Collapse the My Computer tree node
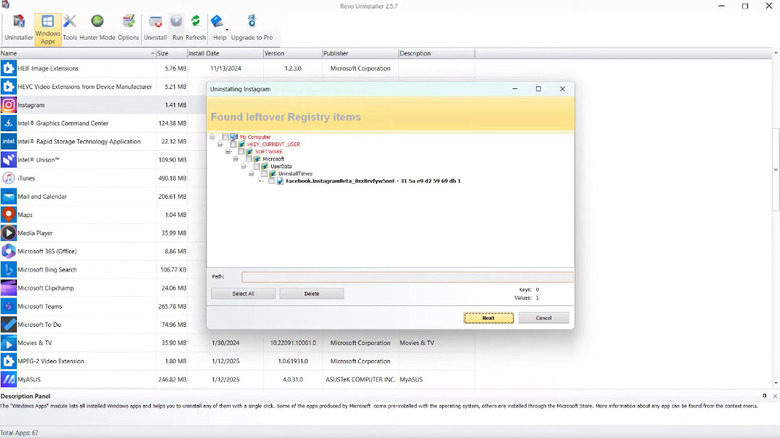 click(x=212, y=137)
